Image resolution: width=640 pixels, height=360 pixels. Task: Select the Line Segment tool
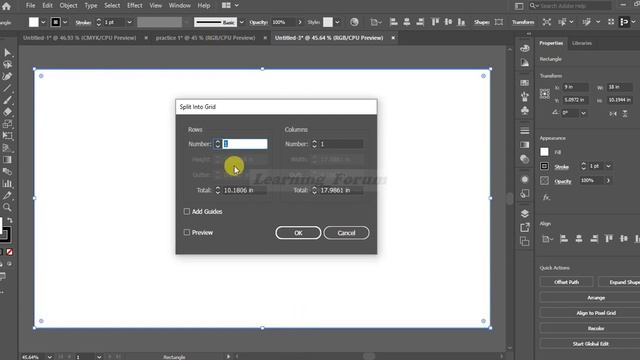[7, 88]
